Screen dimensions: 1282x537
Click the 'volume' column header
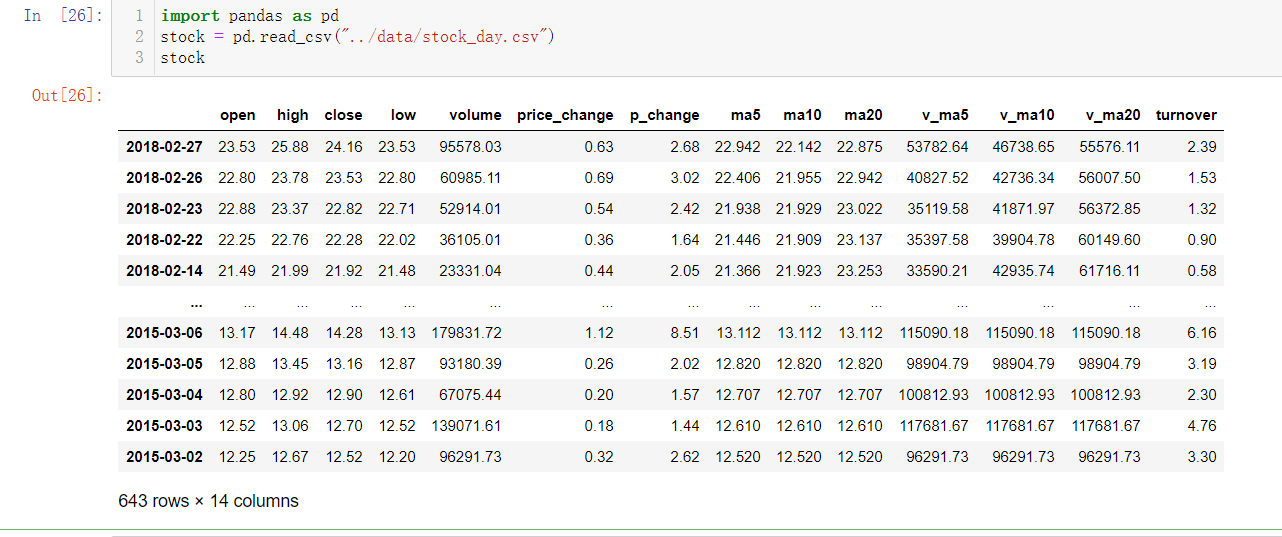[x=475, y=115]
